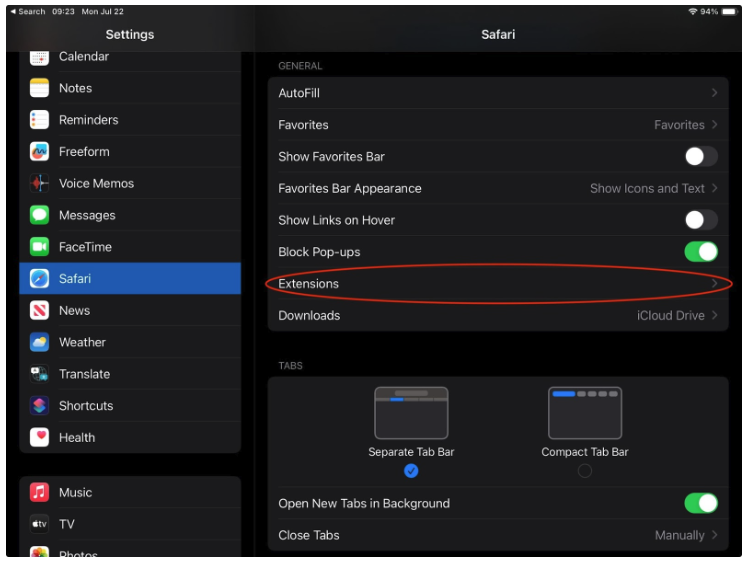Tap the Music note icon
Viewport: 747px width, 565px height.
click(39, 493)
